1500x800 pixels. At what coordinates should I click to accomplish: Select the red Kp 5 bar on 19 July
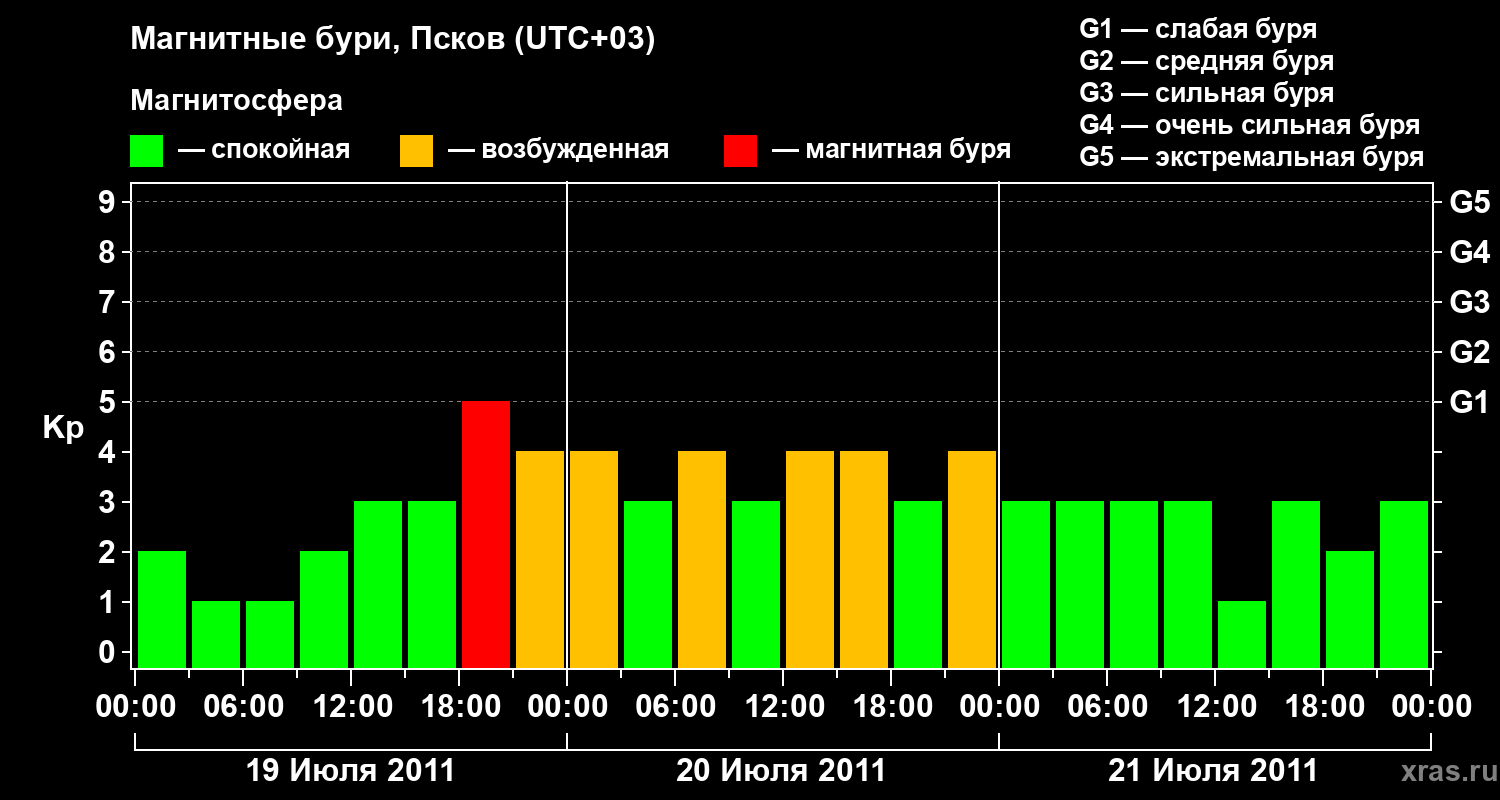(486, 534)
